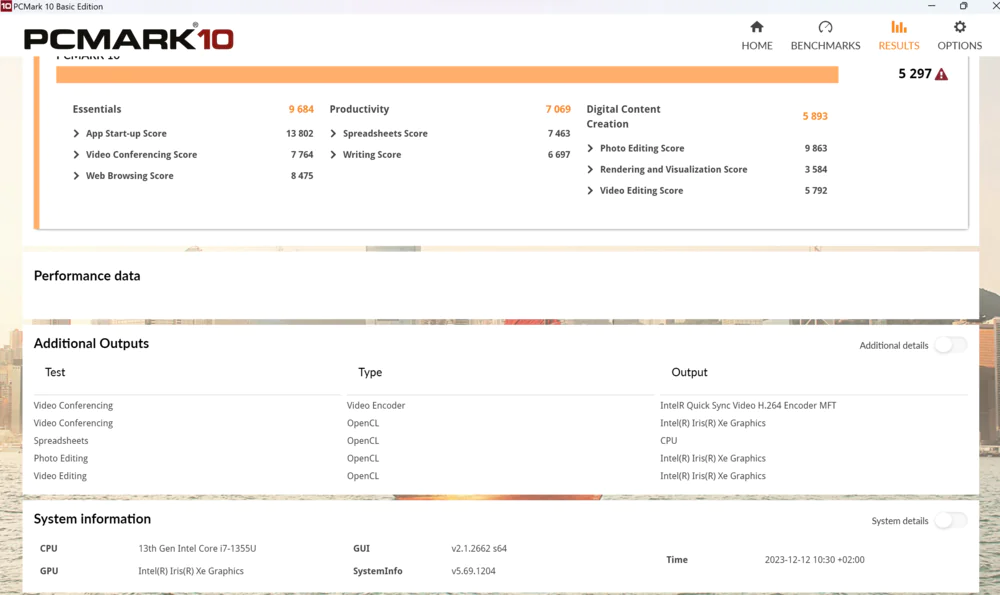Click the Writing value 6 697
1000x595 pixels.
click(x=559, y=154)
